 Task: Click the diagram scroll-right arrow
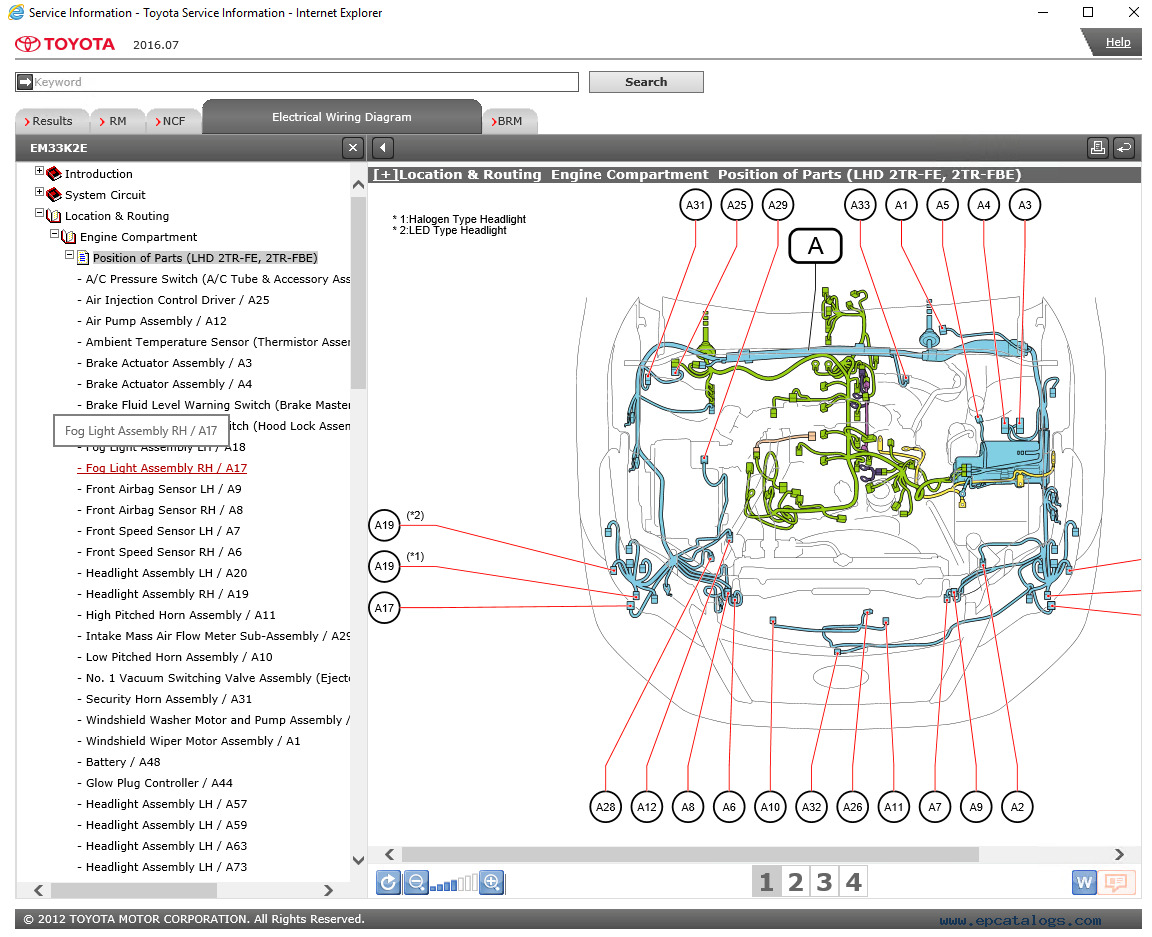[x=1119, y=854]
